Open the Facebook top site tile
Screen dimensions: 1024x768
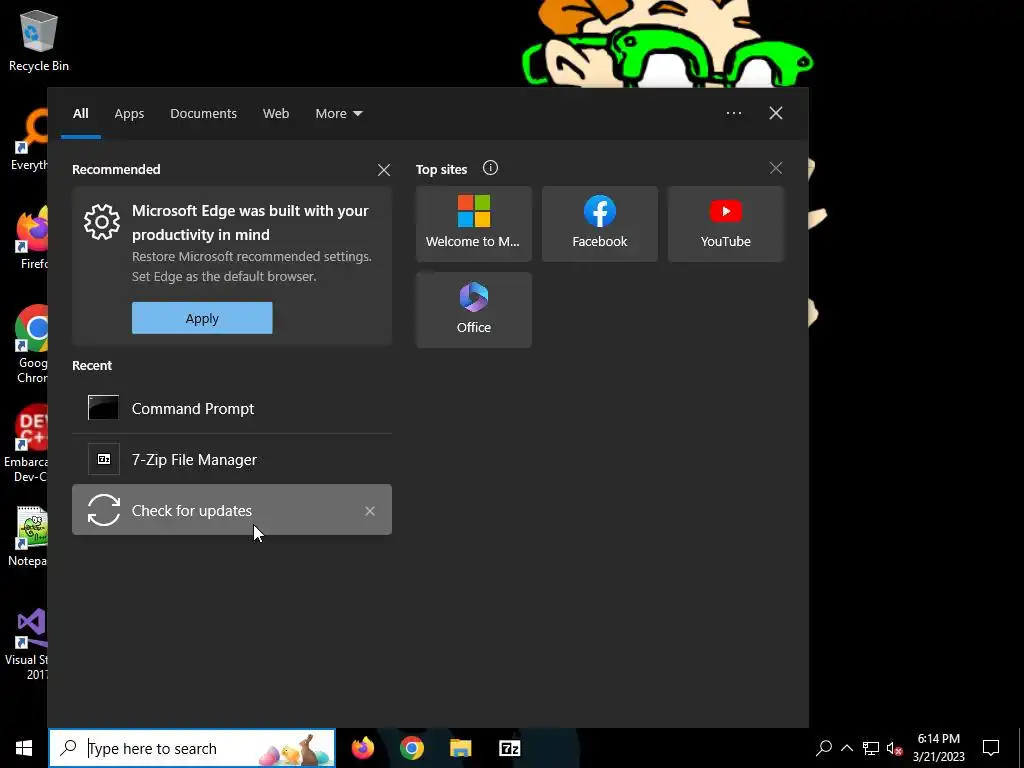point(600,223)
